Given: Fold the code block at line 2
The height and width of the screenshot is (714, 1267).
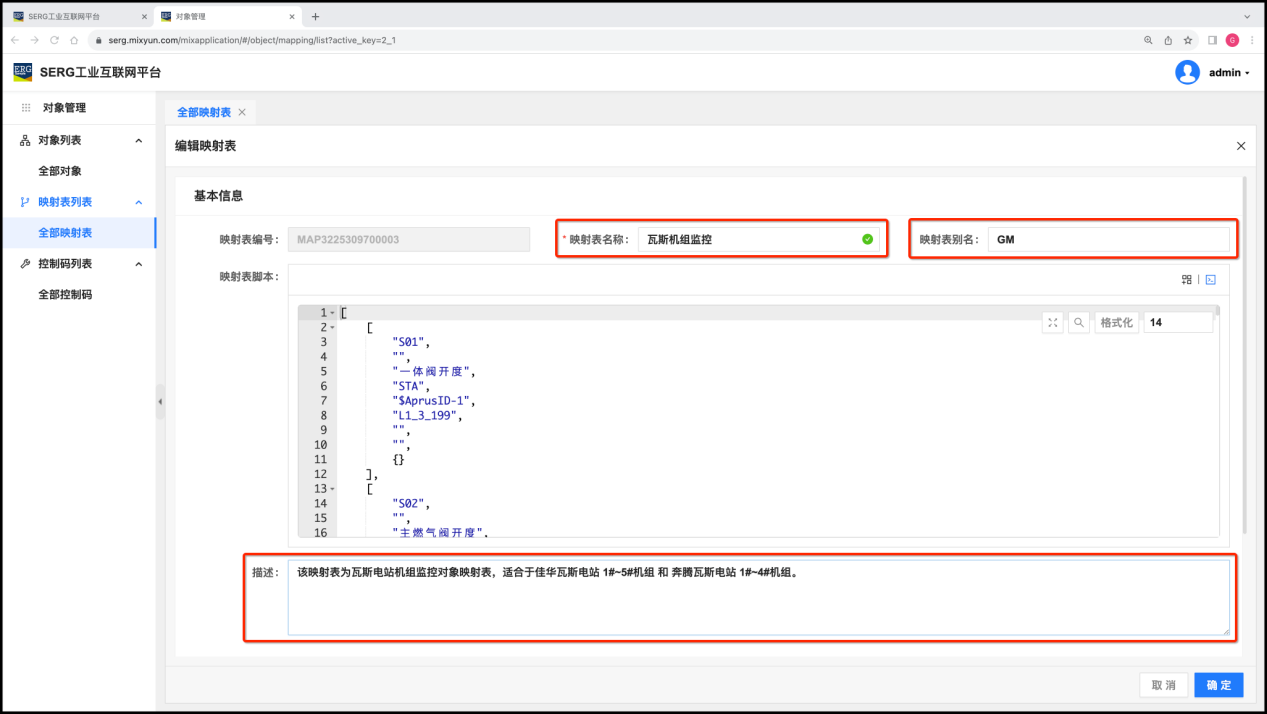Looking at the screenshot, I should [332, 328].
